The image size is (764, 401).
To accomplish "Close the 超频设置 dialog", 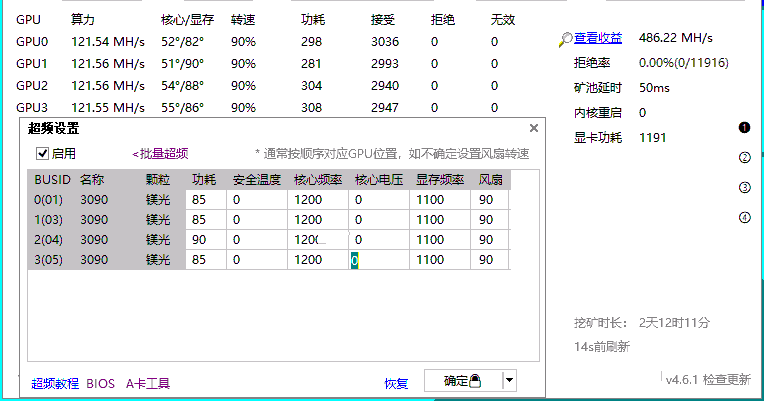I will tap(533, 128).
